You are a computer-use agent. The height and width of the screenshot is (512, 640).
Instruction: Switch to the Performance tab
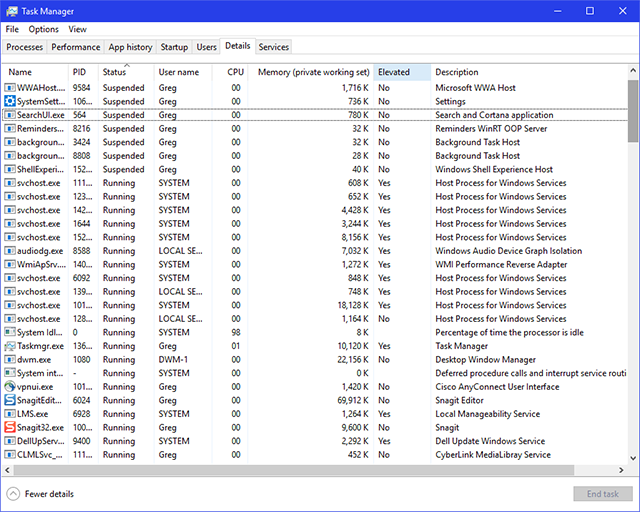[76, 47]
